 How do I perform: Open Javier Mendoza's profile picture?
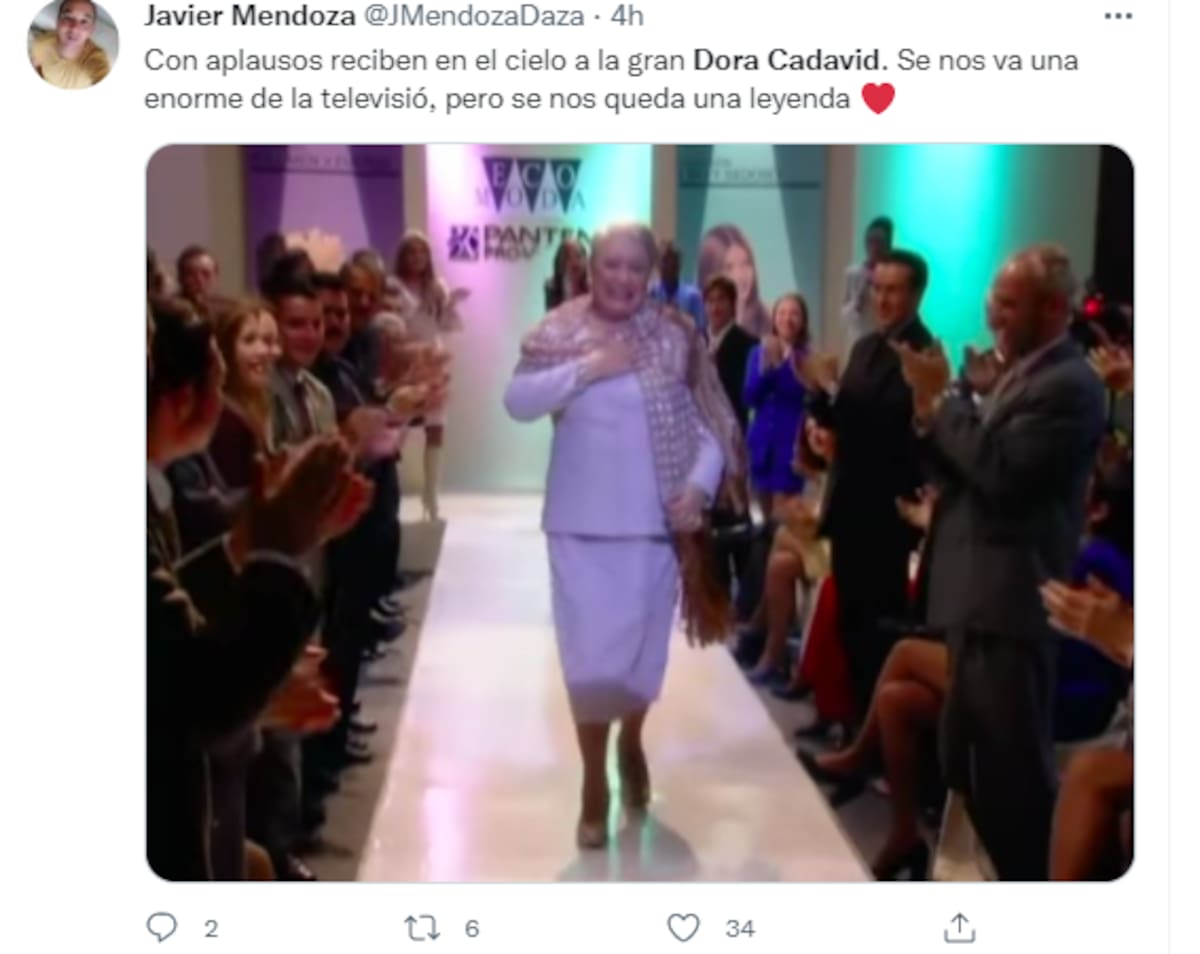tap(73, 44)
